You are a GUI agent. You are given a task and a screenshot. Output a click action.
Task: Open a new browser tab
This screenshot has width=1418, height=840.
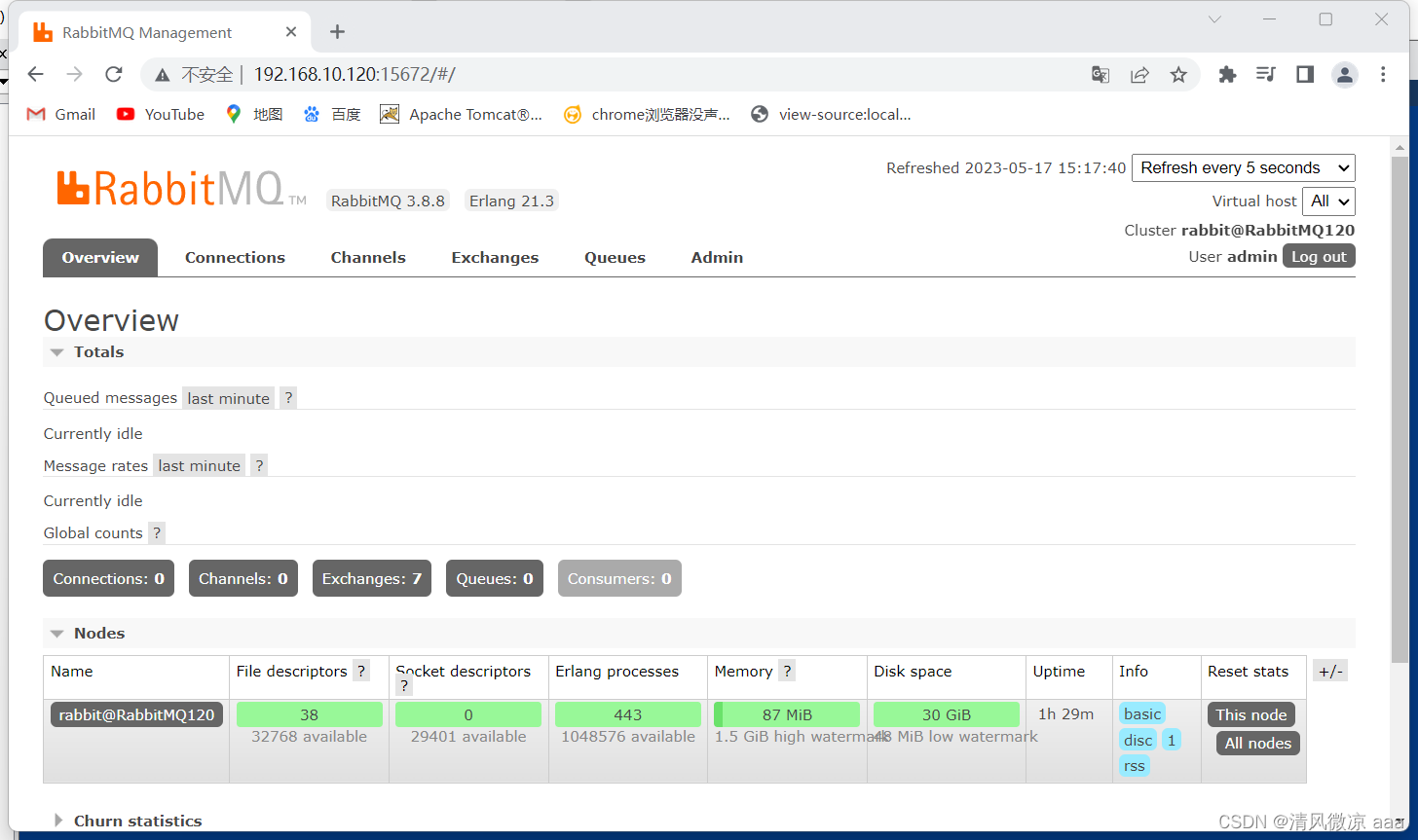click(337, 32)
